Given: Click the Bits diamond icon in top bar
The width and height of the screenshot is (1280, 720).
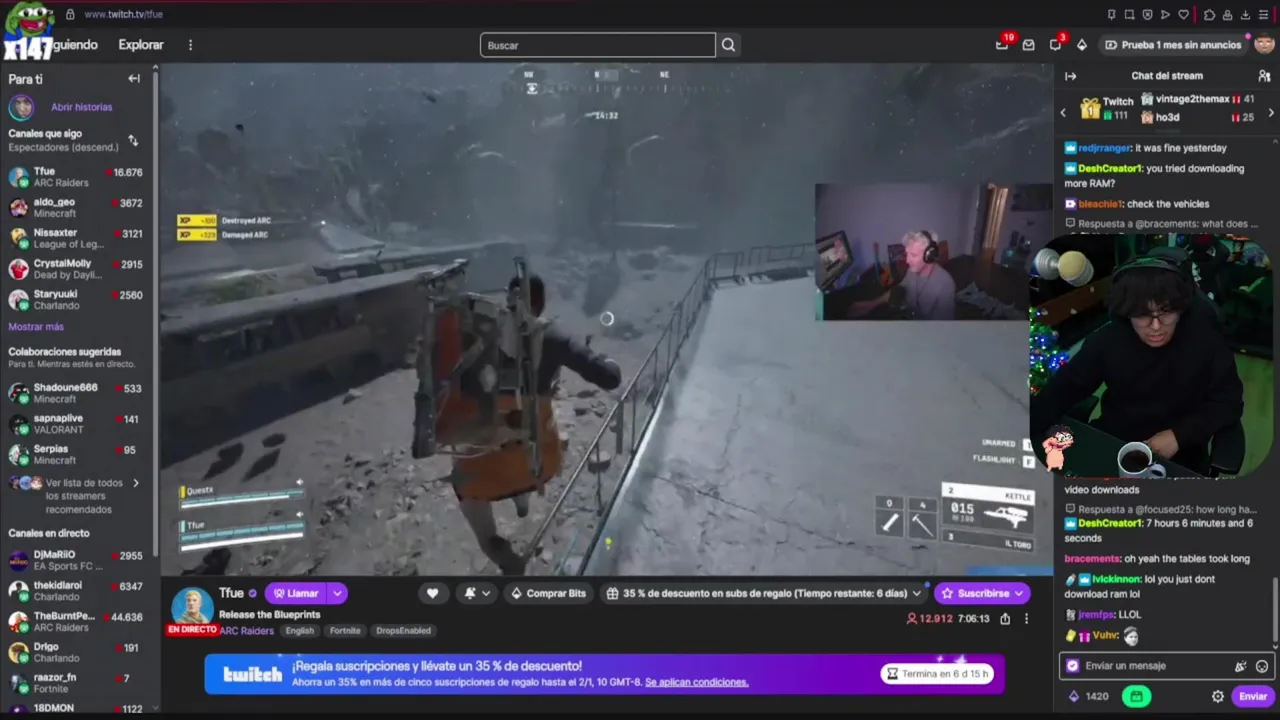Looking at the screenshot, I should (1082, 45).
